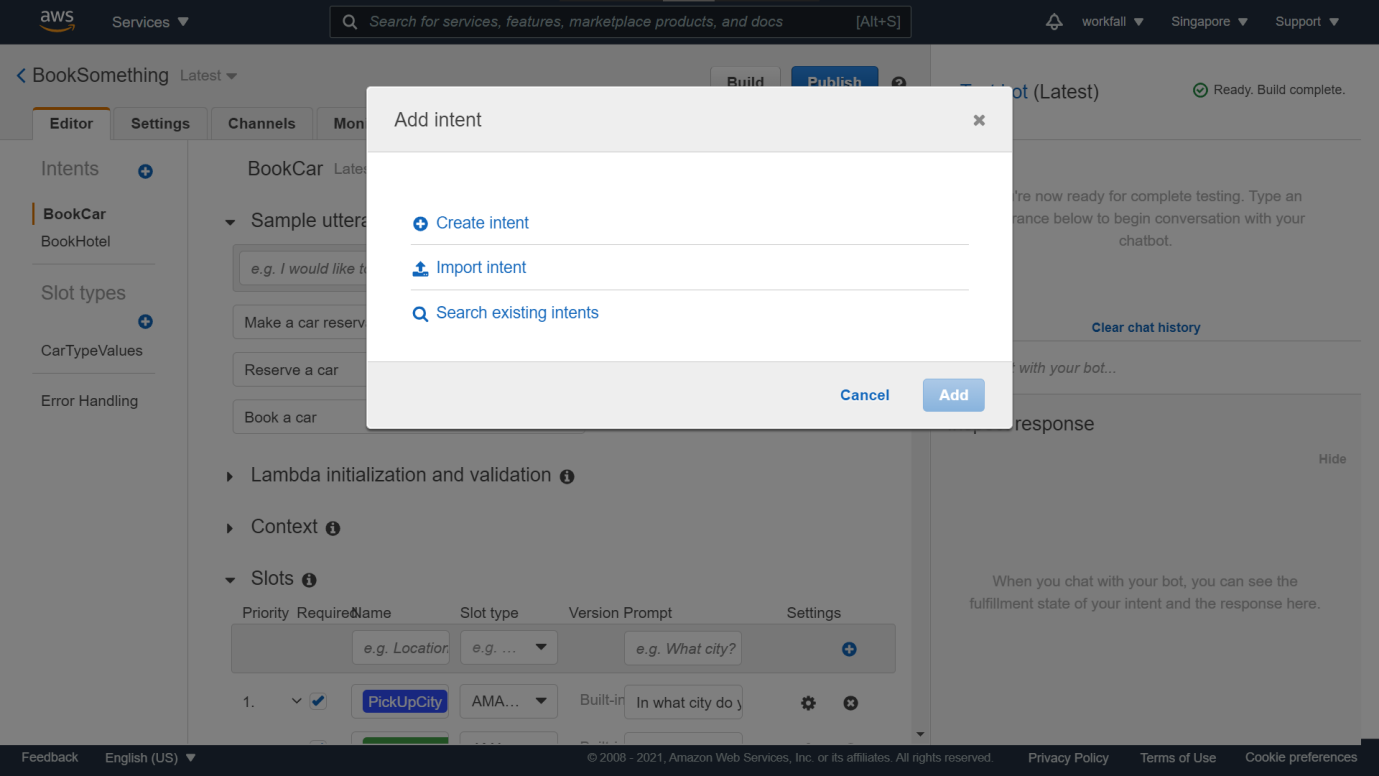Select the BookCar intent

coord(74,214)
